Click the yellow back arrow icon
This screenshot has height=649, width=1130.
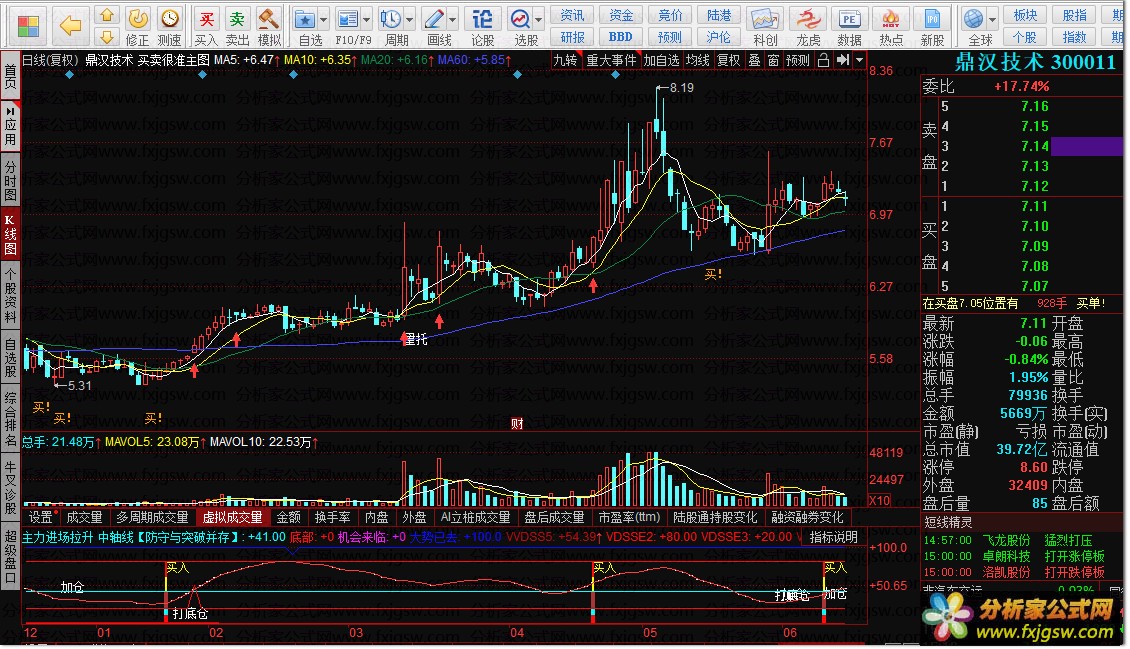[x=71, y=26]
